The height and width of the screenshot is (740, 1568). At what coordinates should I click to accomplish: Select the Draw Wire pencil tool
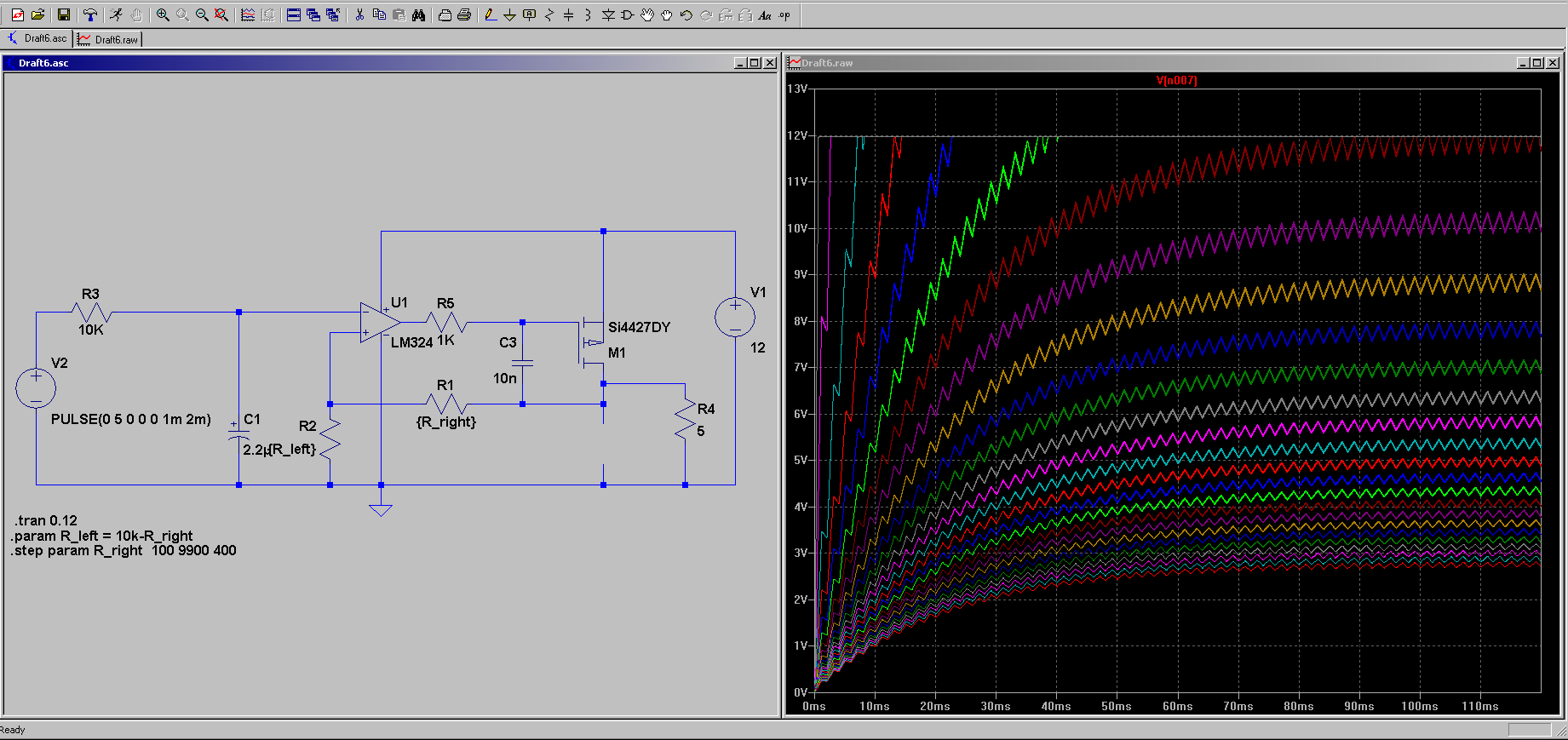(x=490, y=14)
